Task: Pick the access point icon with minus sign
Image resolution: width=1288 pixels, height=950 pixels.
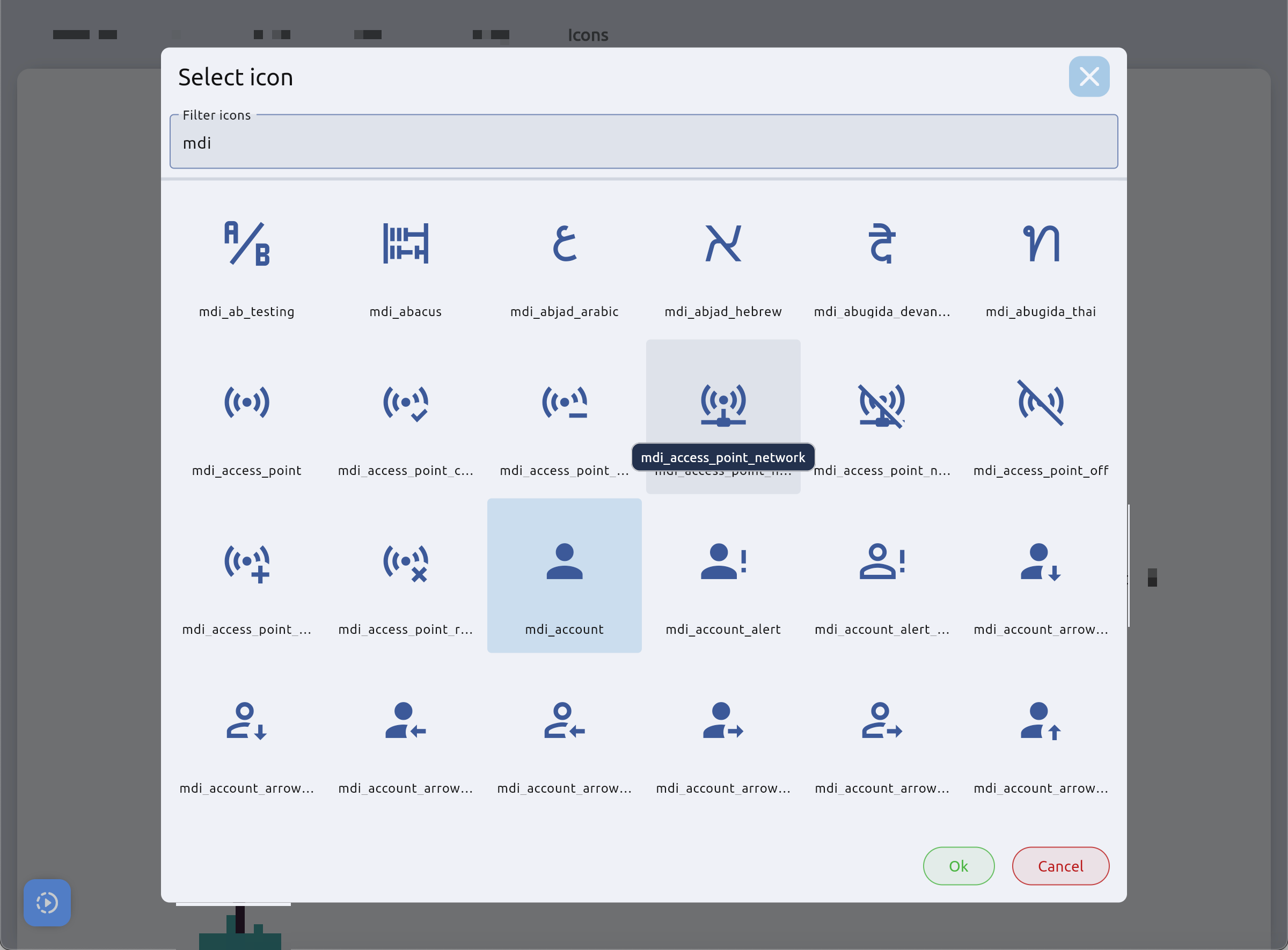Action: point(564,417)
